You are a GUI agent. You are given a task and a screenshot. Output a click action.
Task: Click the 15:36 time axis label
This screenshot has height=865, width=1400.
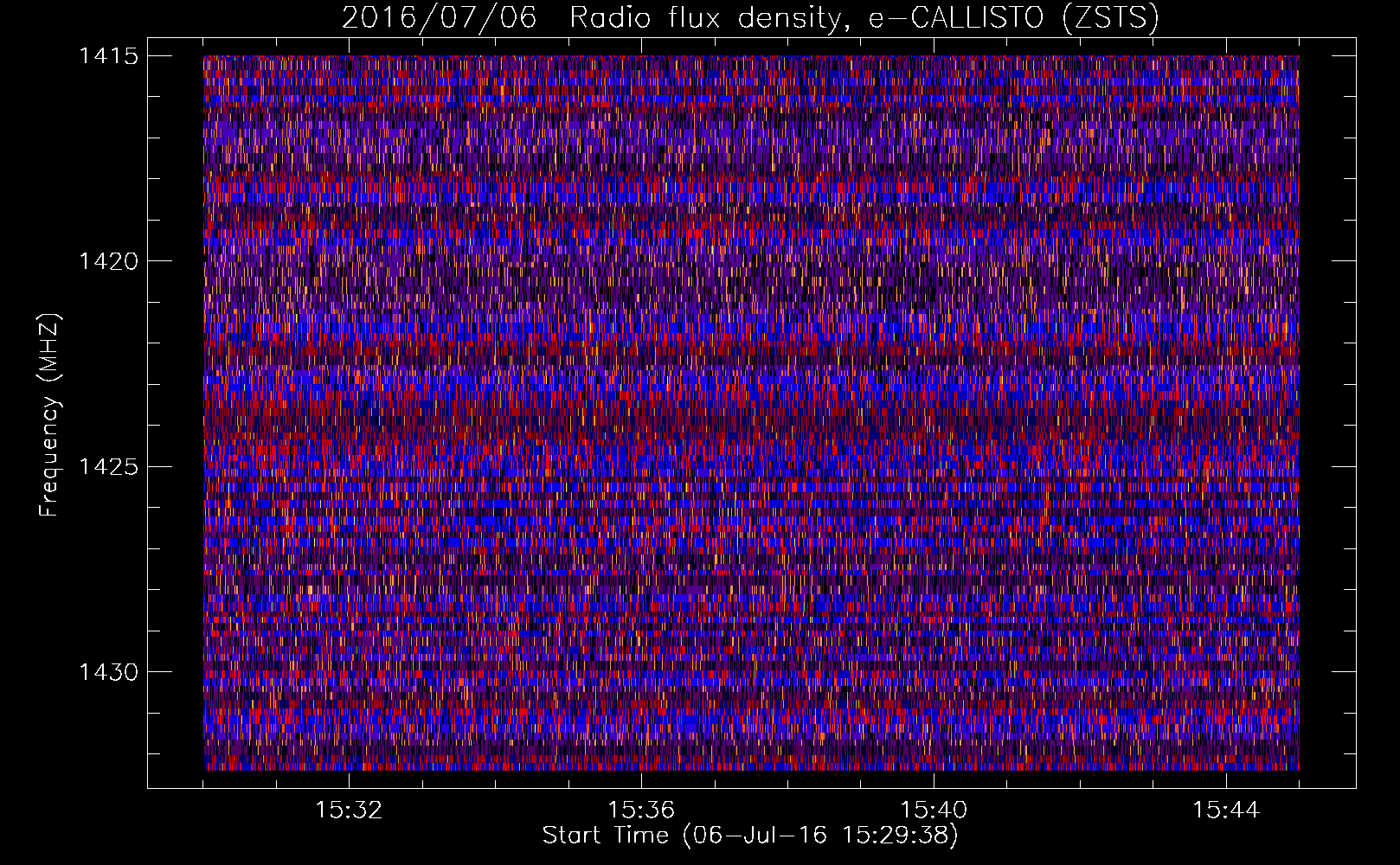(641, 811)
